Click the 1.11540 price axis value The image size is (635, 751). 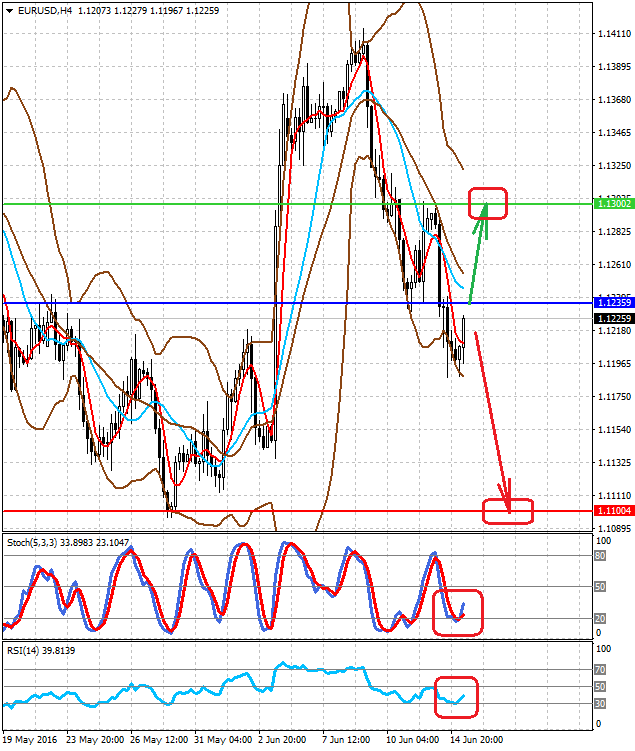[614, 430]
